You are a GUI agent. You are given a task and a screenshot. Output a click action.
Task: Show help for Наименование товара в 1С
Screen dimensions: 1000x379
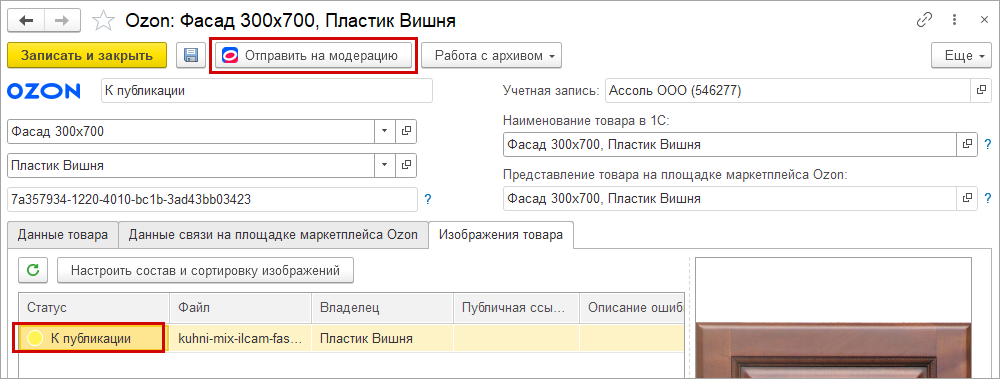click(x=988, y=144)
